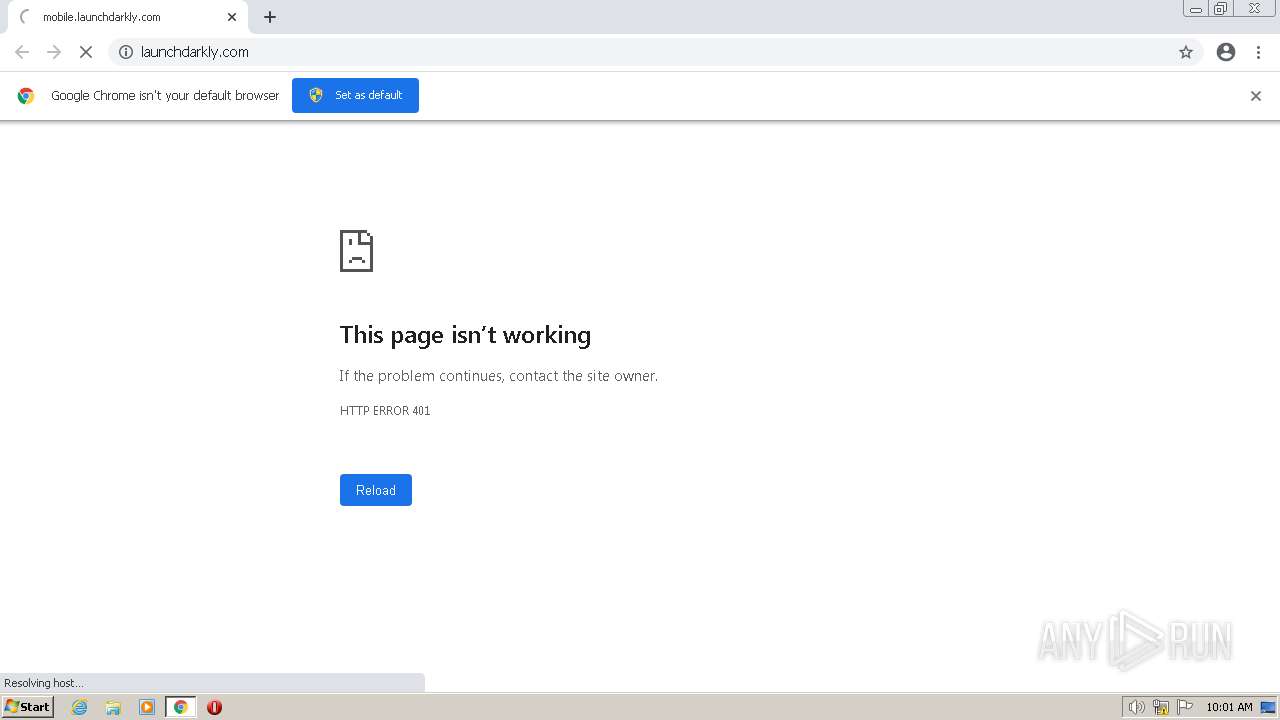
Task: Focus the address bar with launchdarkly.com
Action: [655, 52]
